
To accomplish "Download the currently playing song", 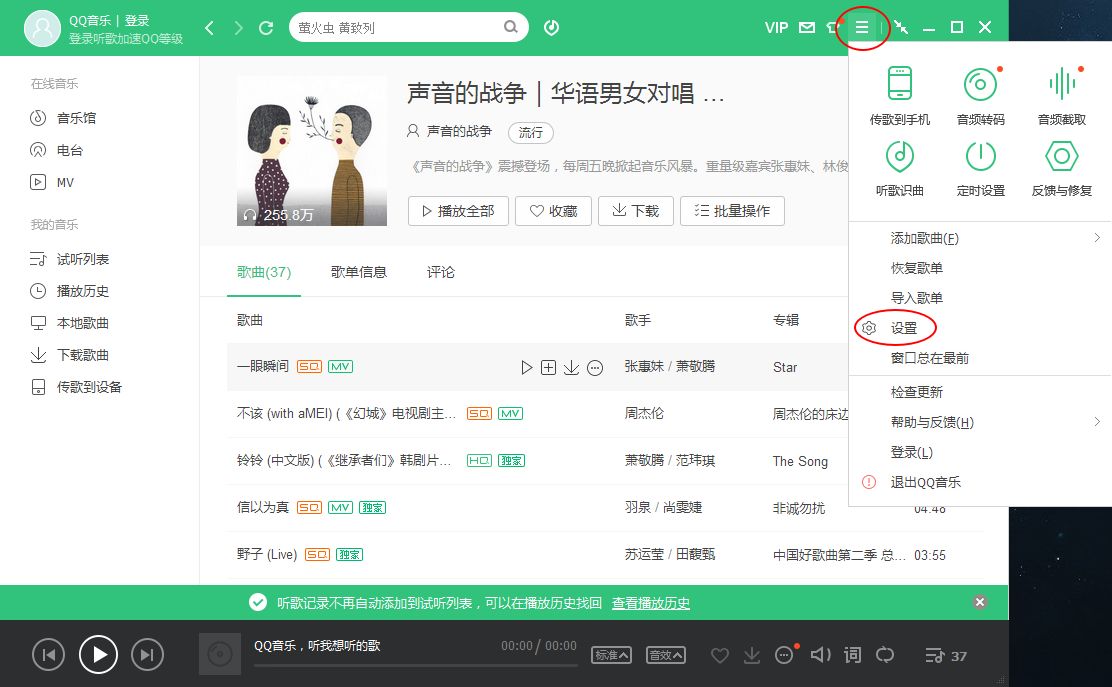I will click(752, 655).
